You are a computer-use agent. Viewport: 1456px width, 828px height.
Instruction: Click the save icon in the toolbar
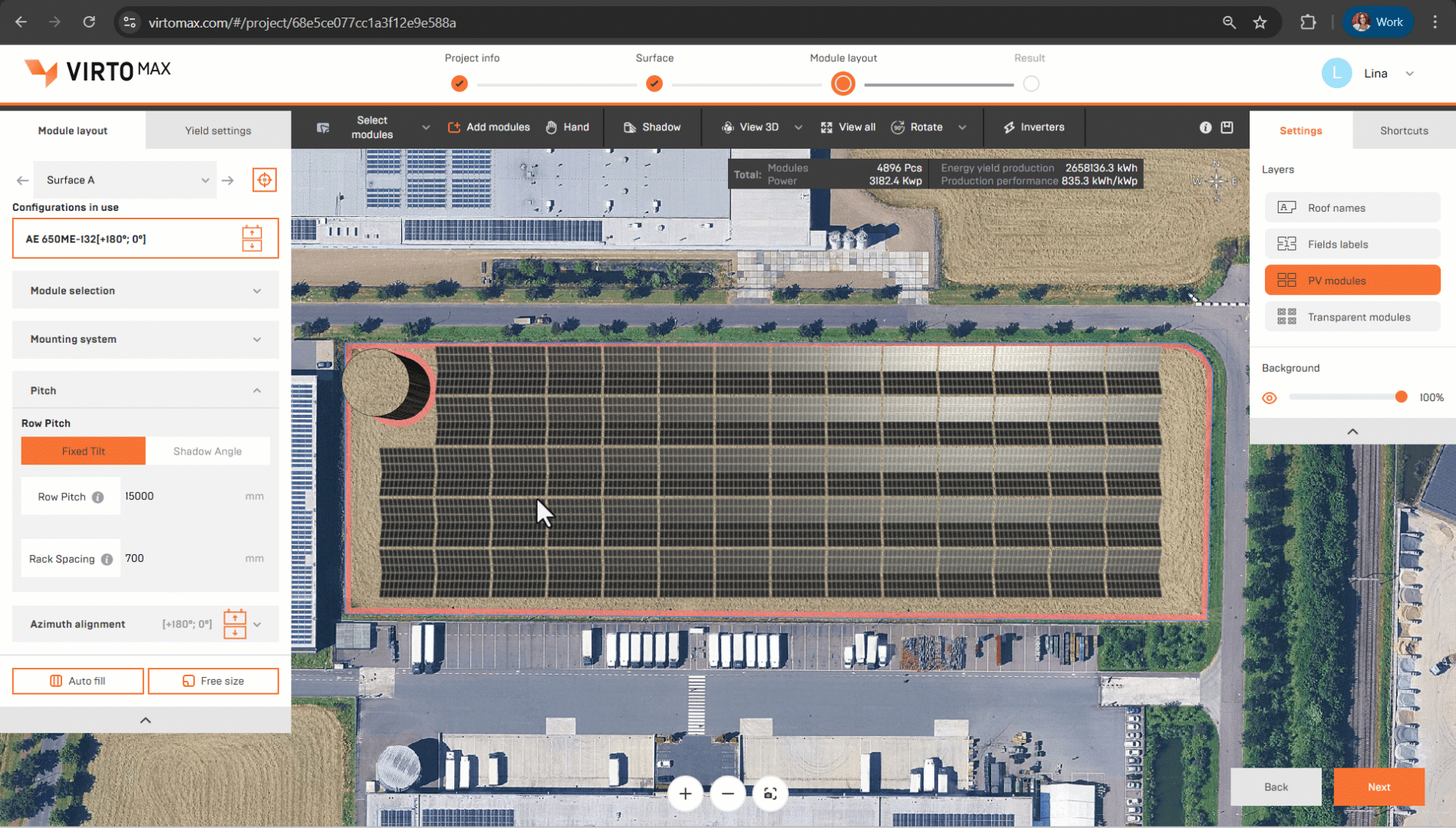(1227, 127)
